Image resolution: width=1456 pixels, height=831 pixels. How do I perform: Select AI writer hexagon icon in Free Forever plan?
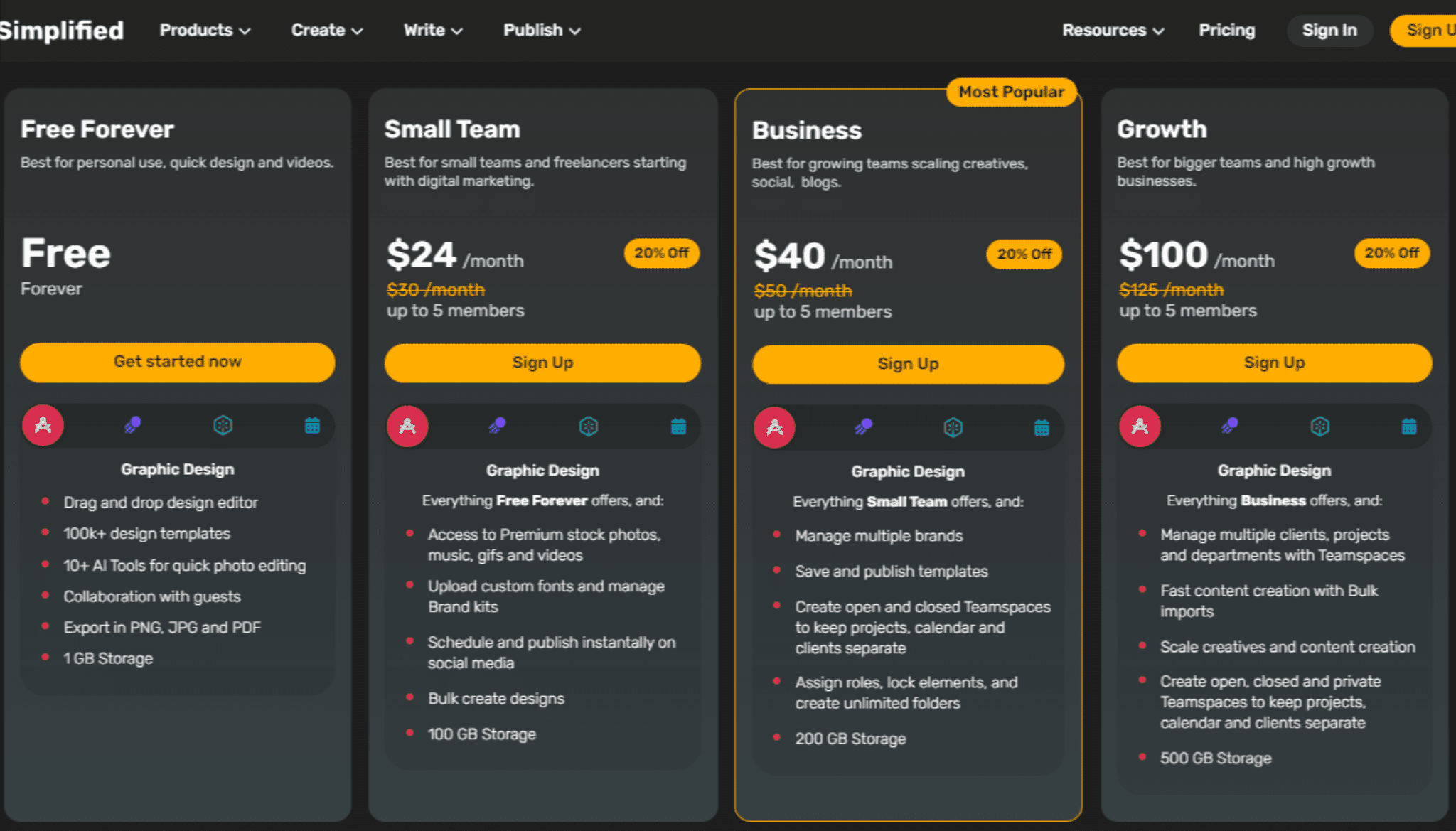click(x=223, y=425)
